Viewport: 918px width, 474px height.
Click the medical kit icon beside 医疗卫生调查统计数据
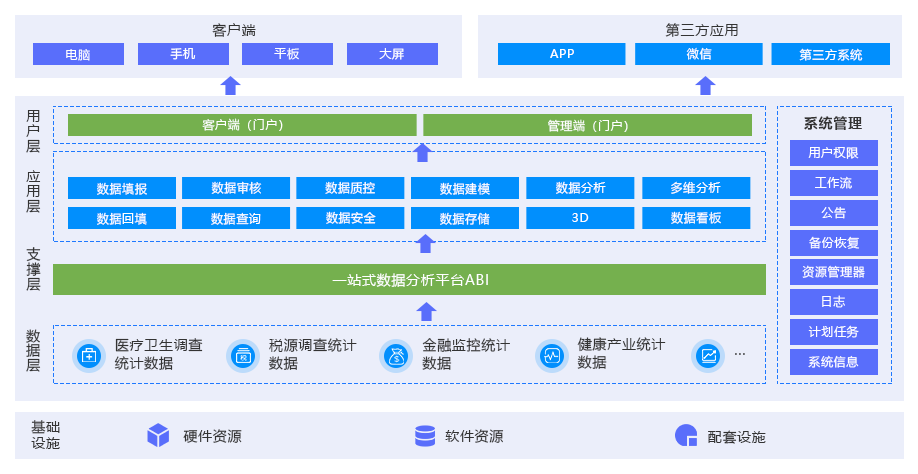(x=89, y=355)
